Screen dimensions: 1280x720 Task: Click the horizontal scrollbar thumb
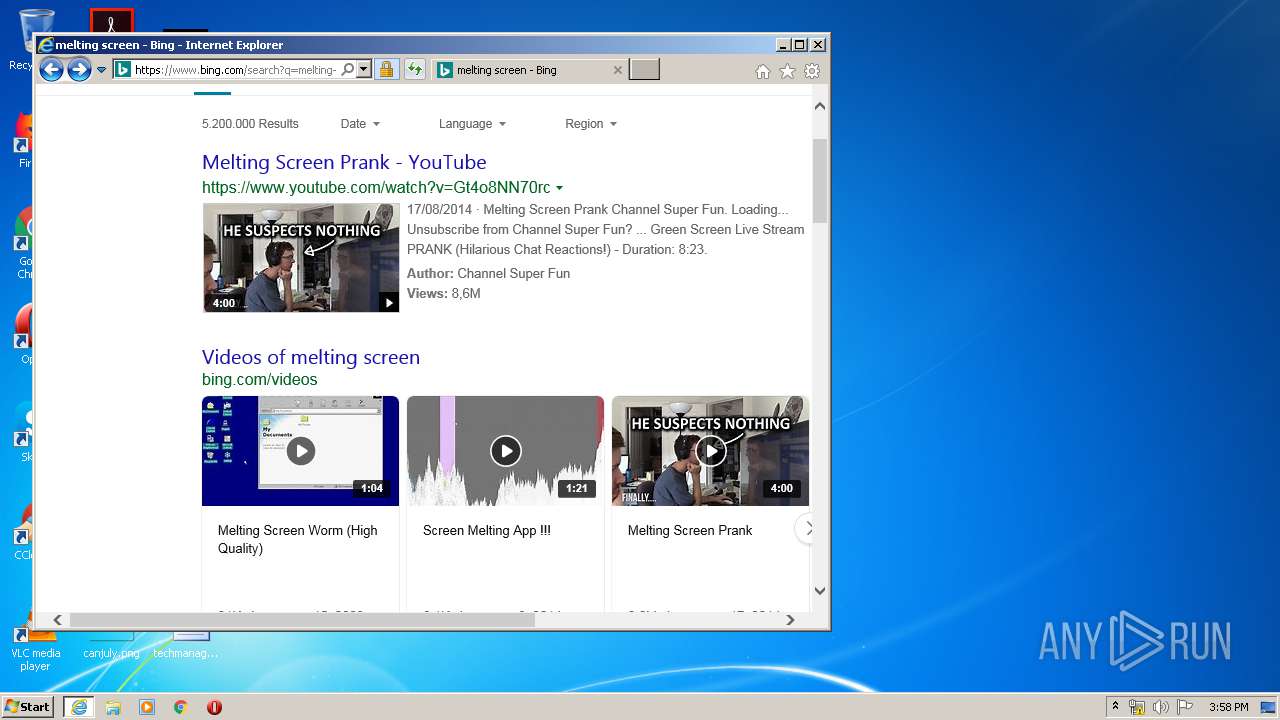pos(302,620)
